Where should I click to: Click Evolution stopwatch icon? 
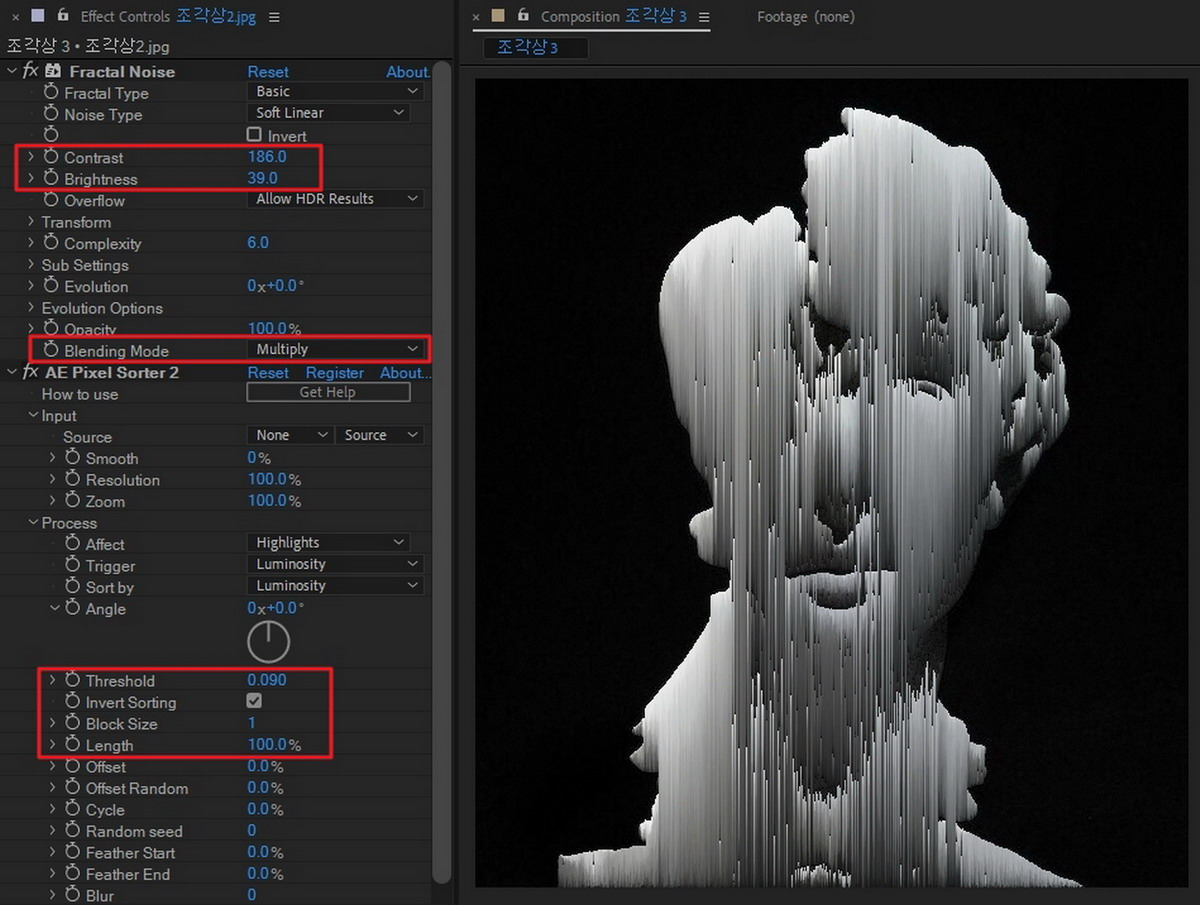click(x=51, y=286)
